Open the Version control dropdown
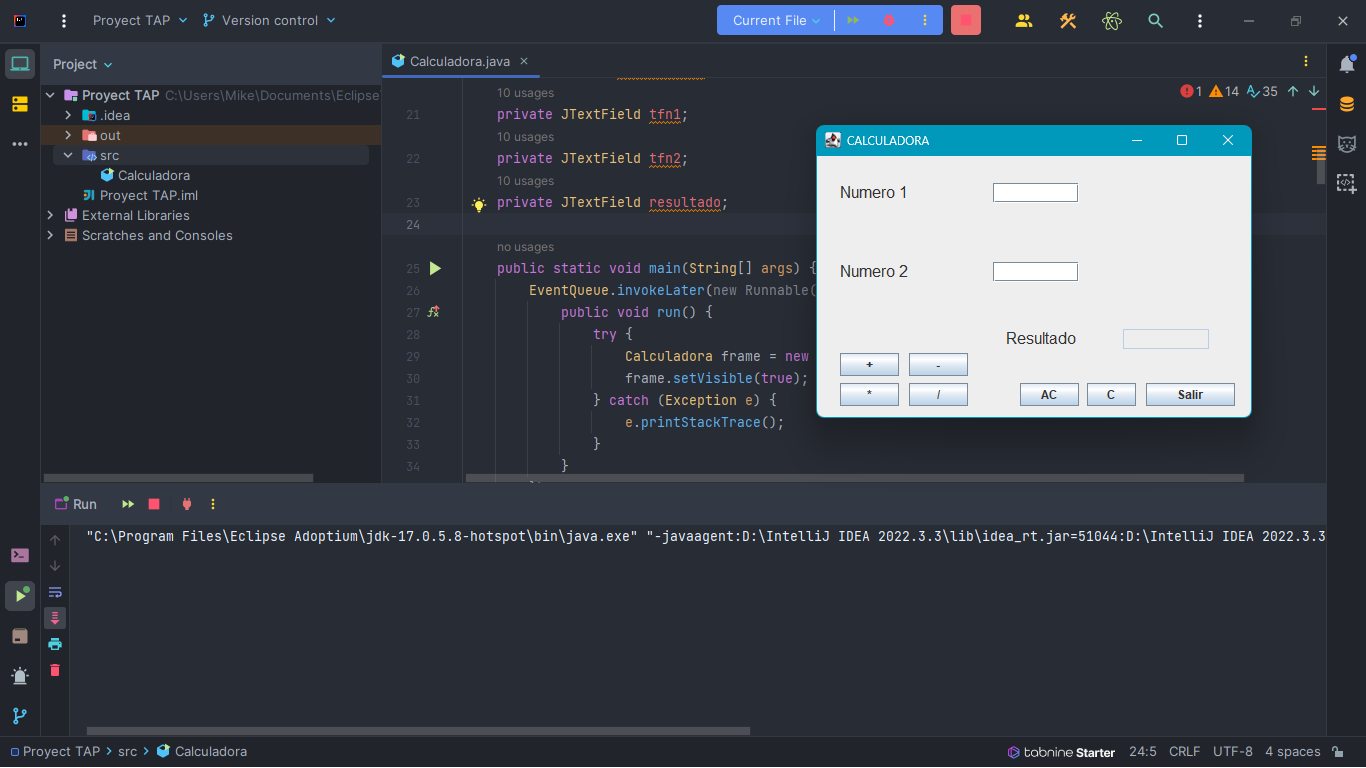Viewport: 1366px width, 768px height. tap(269, 20)
